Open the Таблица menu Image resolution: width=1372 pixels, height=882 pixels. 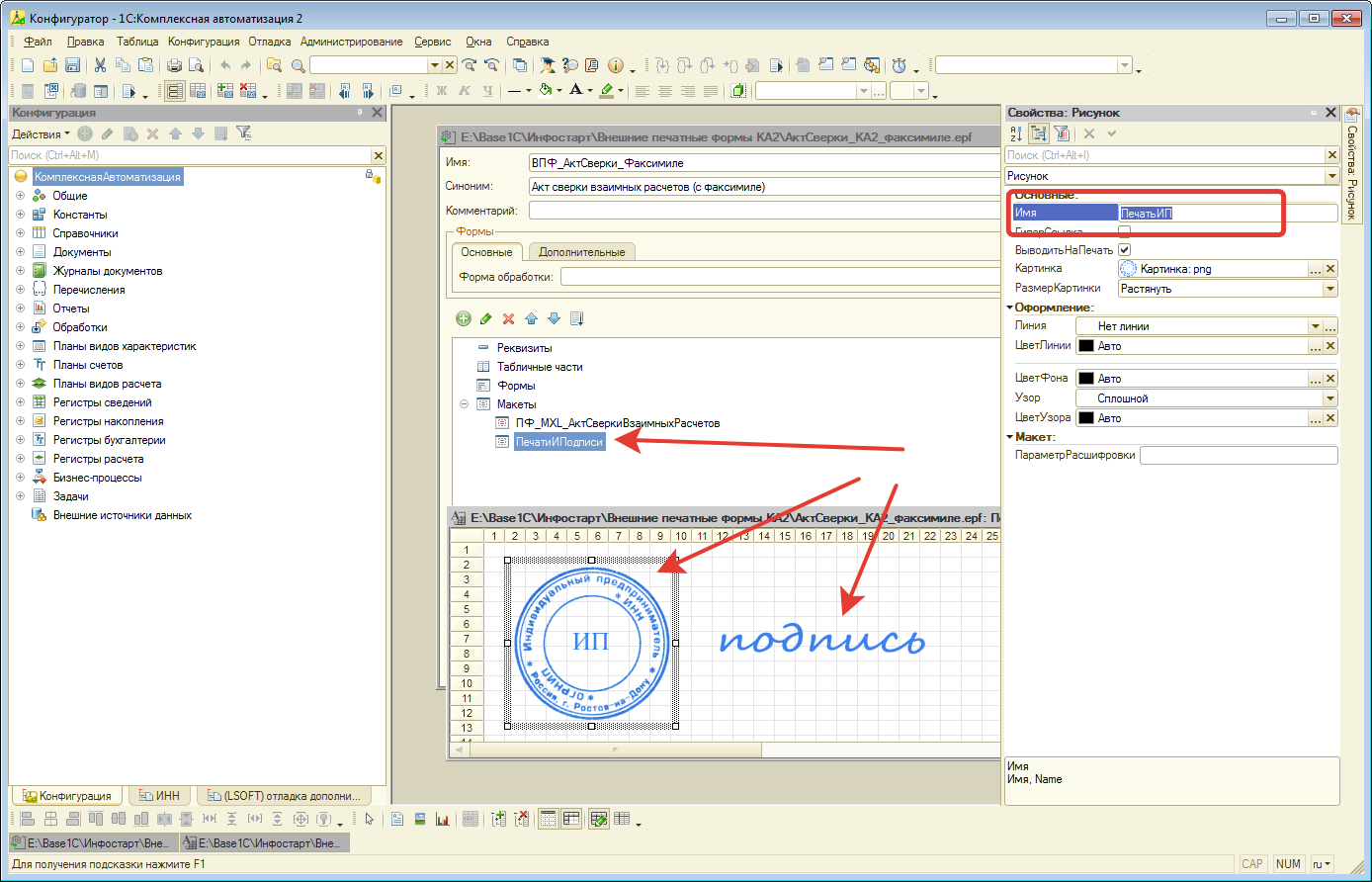pyautogui.click(x=137, y=42)
